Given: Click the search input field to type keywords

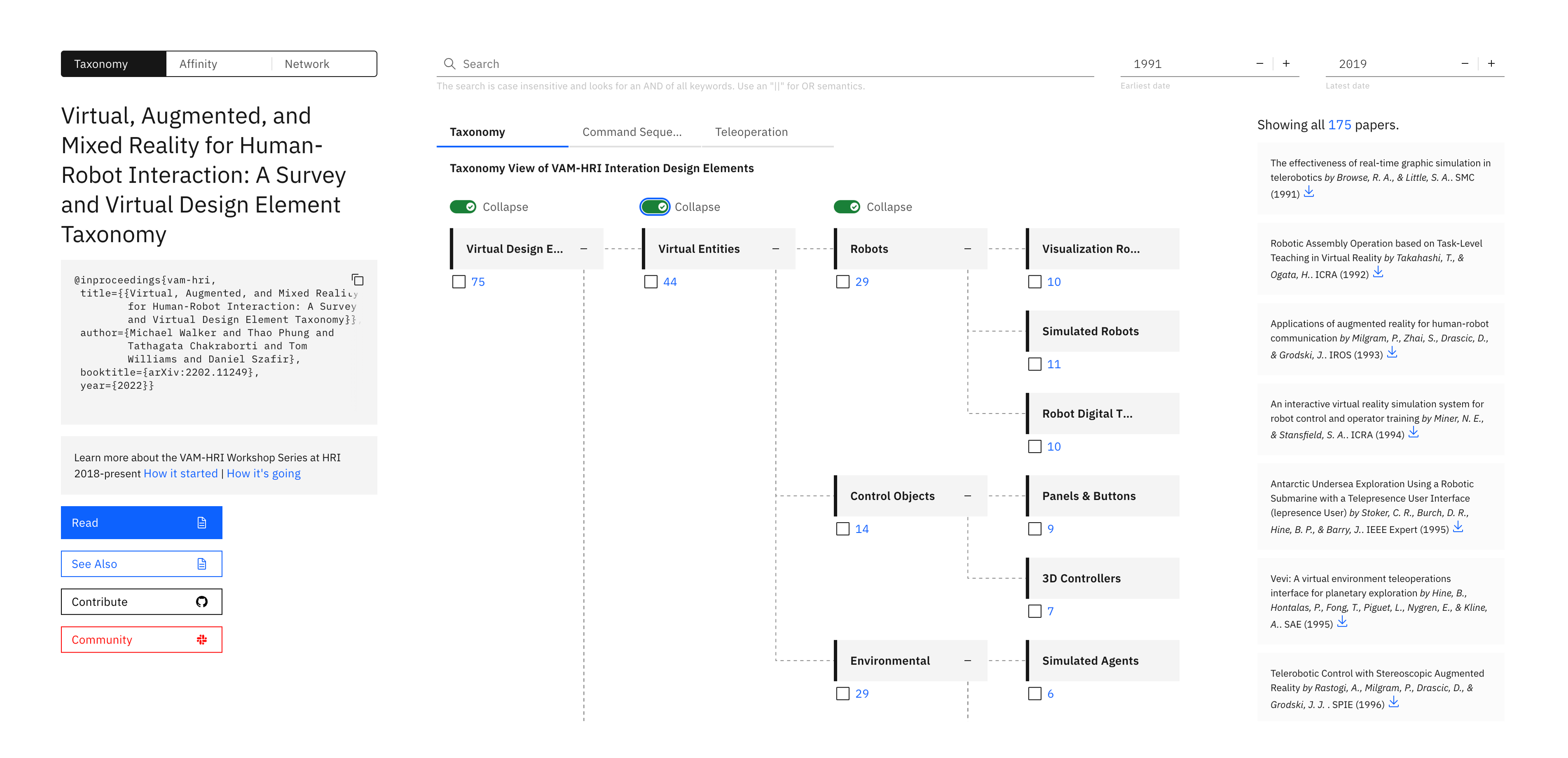Looking at the screenshot, I should (x=766, y=63).
